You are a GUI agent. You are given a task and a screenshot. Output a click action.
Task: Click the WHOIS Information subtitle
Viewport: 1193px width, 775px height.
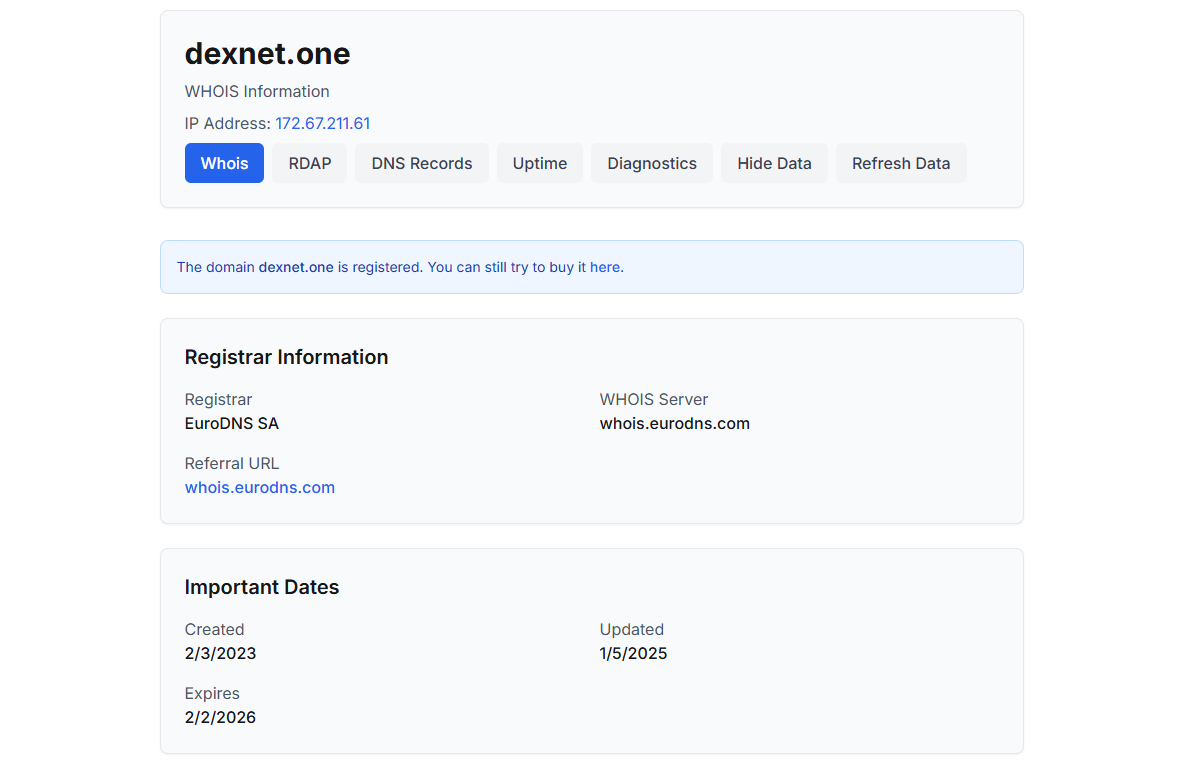click(x=257, y=91)
